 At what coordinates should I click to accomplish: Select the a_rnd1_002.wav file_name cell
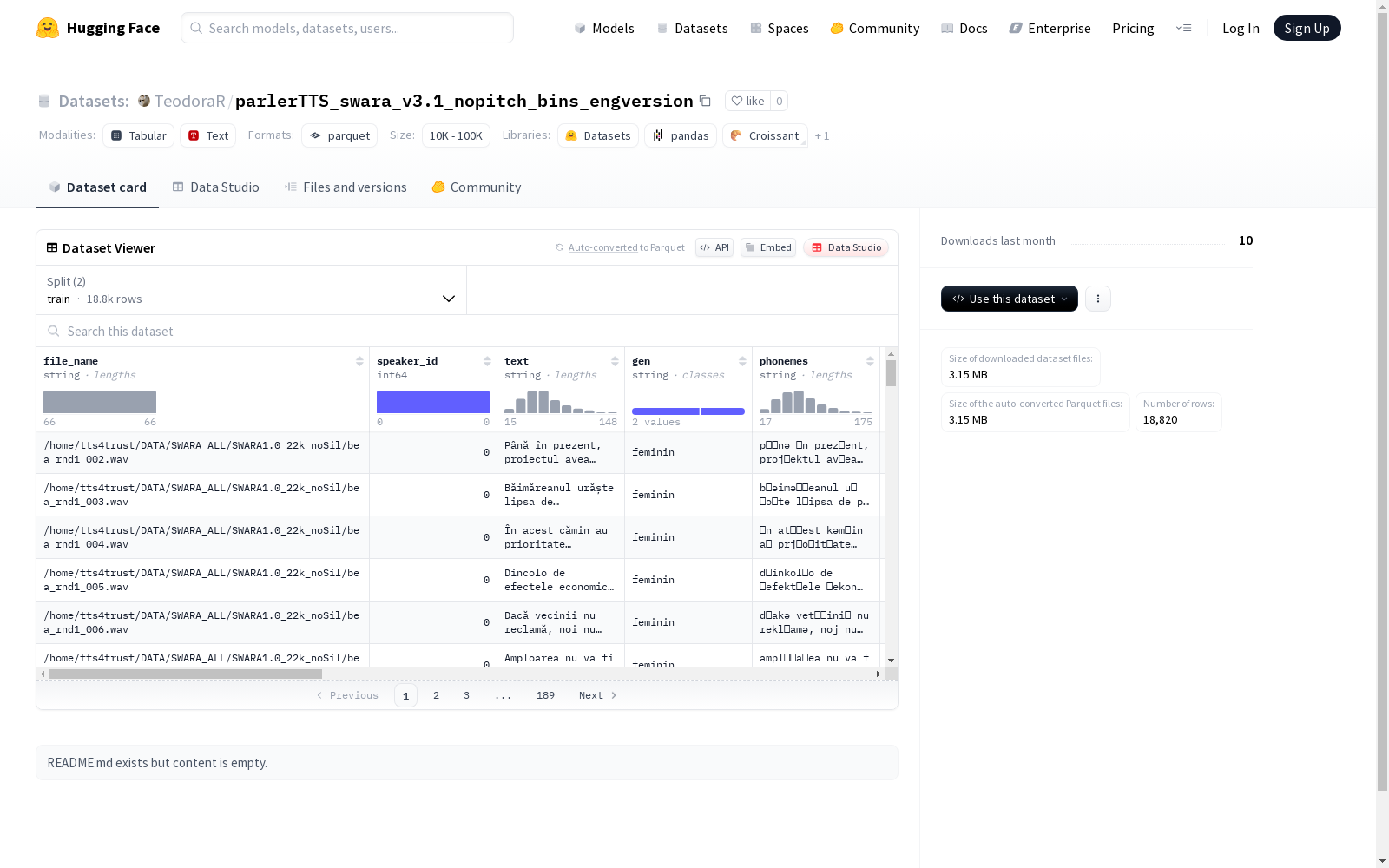[203, 452]
